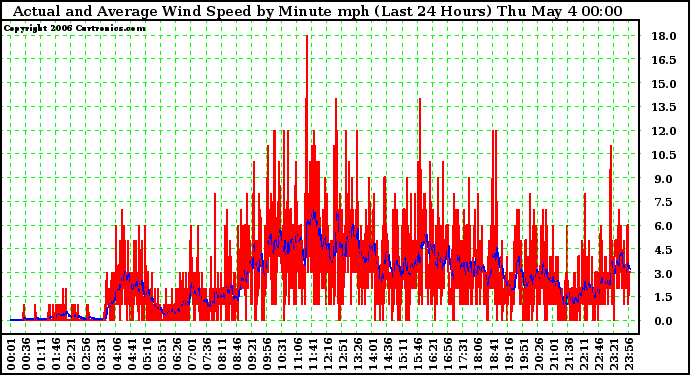Click the 02:21 time label
Viewport: 690px width, 375px height.
click(71, 355)
